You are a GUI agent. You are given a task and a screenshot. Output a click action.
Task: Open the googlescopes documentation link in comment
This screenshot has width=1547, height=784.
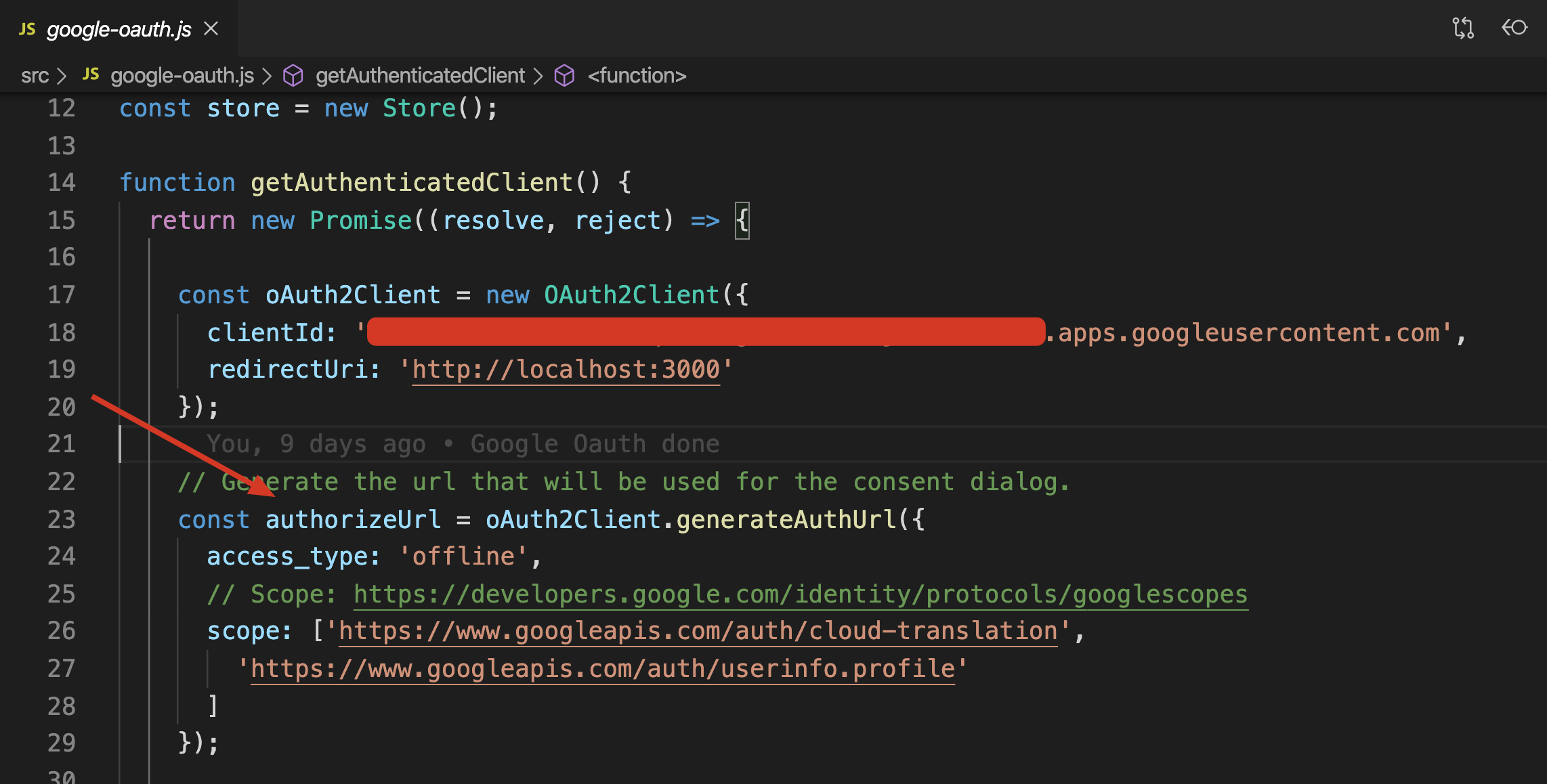click(x=800, y=594)
